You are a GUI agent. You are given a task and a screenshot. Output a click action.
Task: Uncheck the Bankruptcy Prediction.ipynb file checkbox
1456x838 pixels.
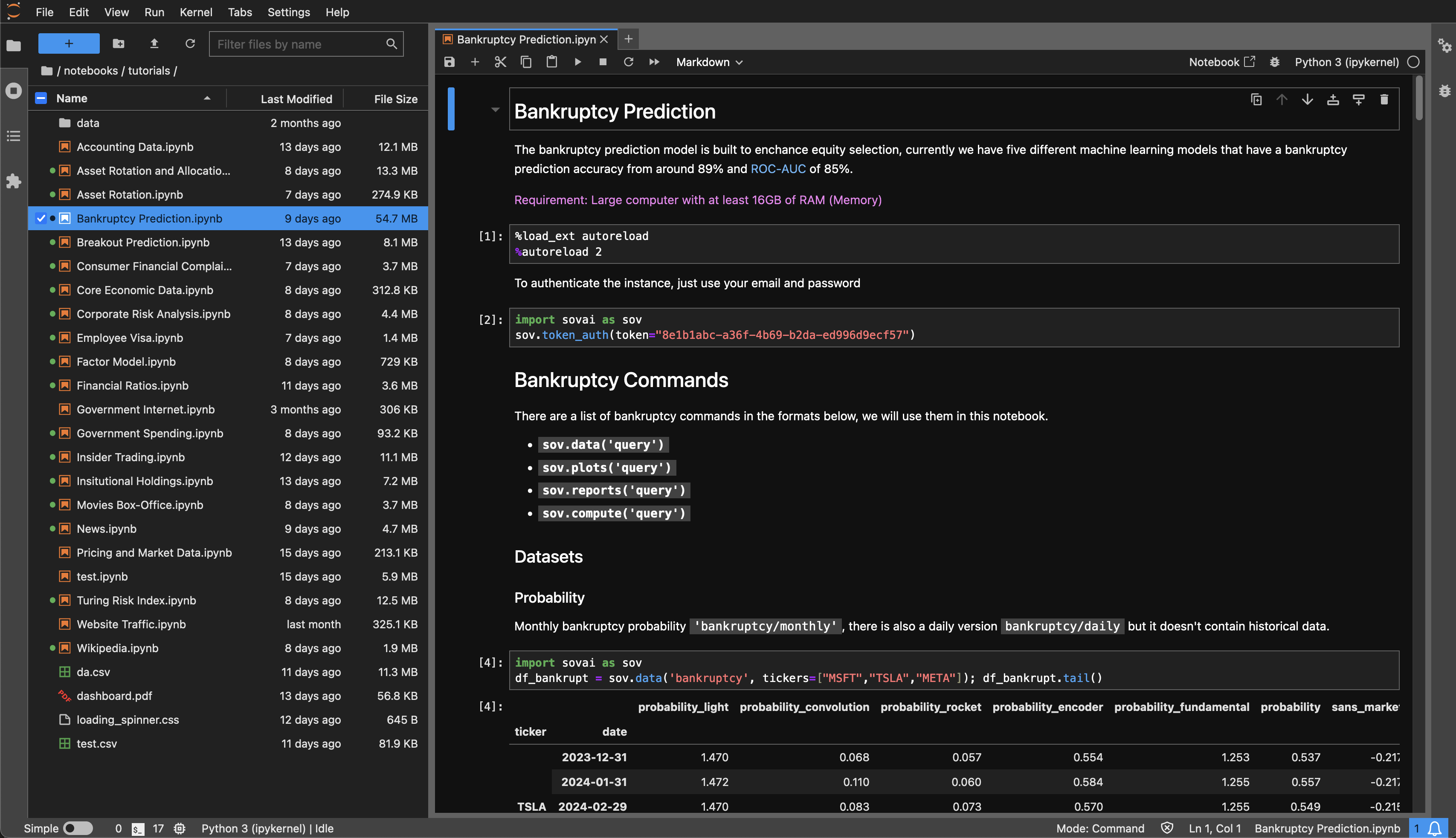[41, 219]
